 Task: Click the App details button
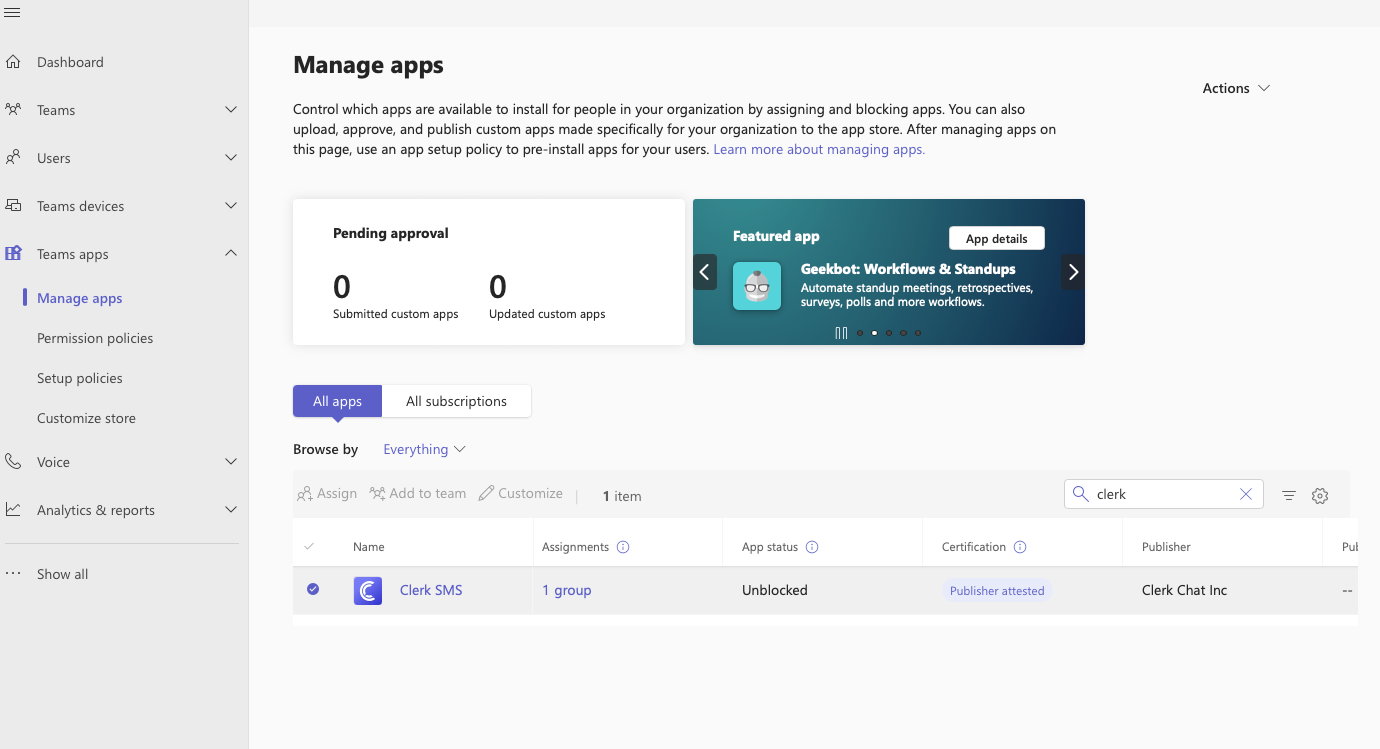(996, 238)
